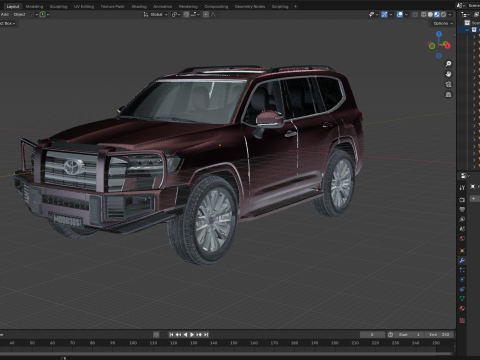The height and width of the screenshot is (360, 480).
Task: Open properties editor type dropdown
Action: (465, 176)
